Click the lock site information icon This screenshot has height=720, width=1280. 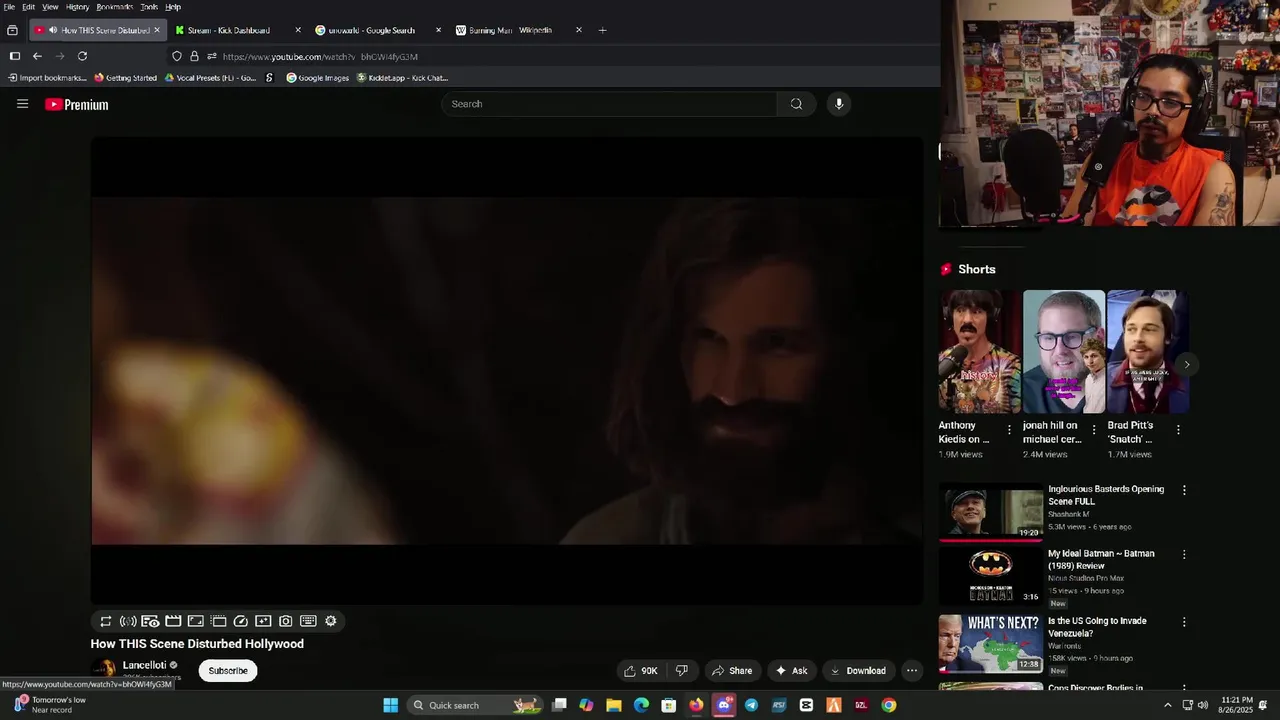point(194,56)
